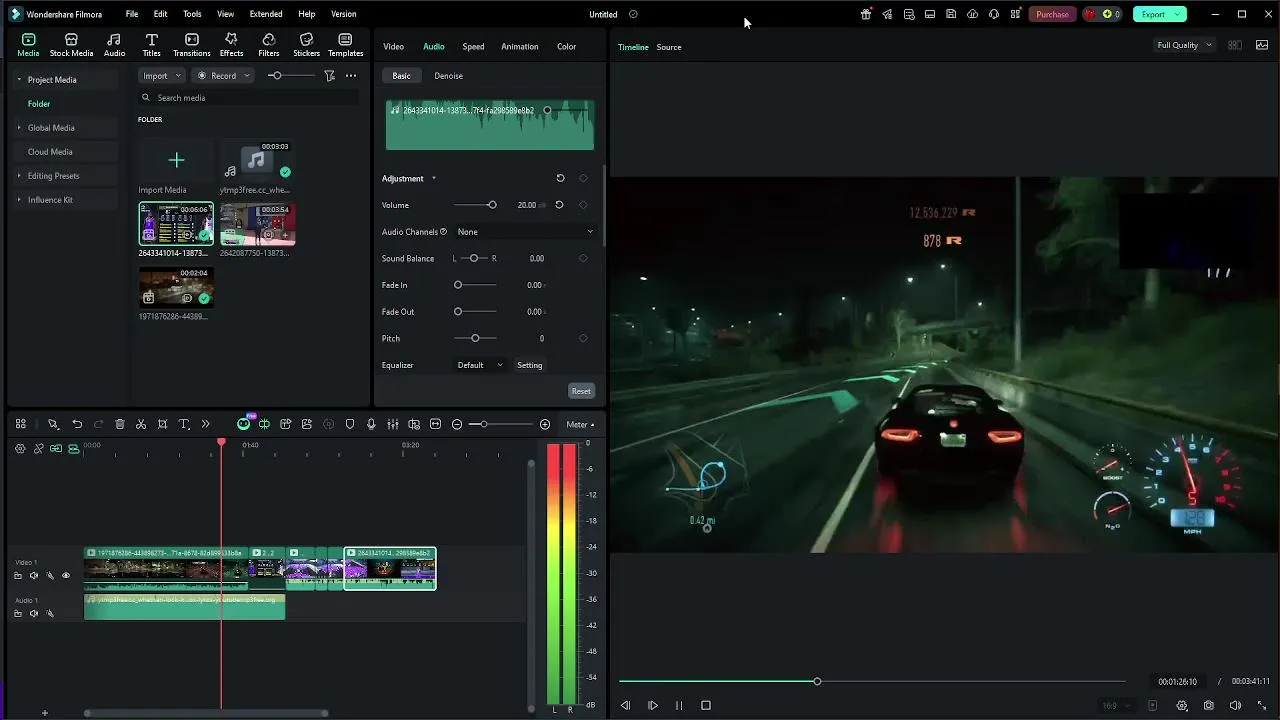Screen dimensions: 1280x720
Task: Open the Filters panel
Action: [269, 45]
